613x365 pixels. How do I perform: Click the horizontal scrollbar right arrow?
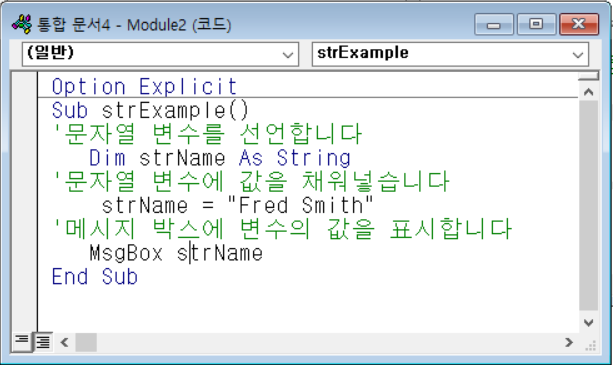(569, 342)
